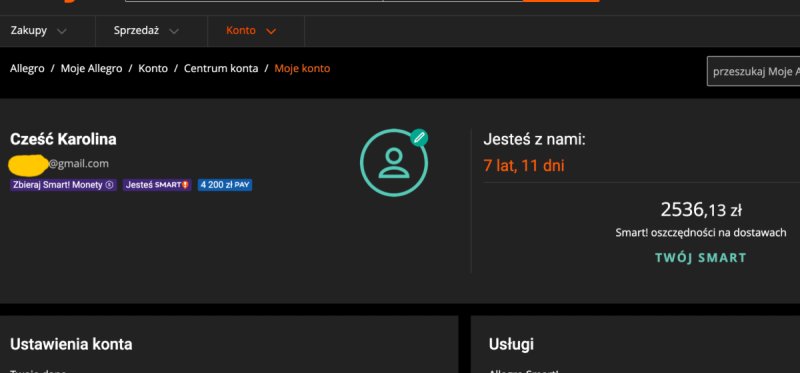Open the Jesteś SMART! badge
Viewport: 800px width, 373px height.
point(157,185)
